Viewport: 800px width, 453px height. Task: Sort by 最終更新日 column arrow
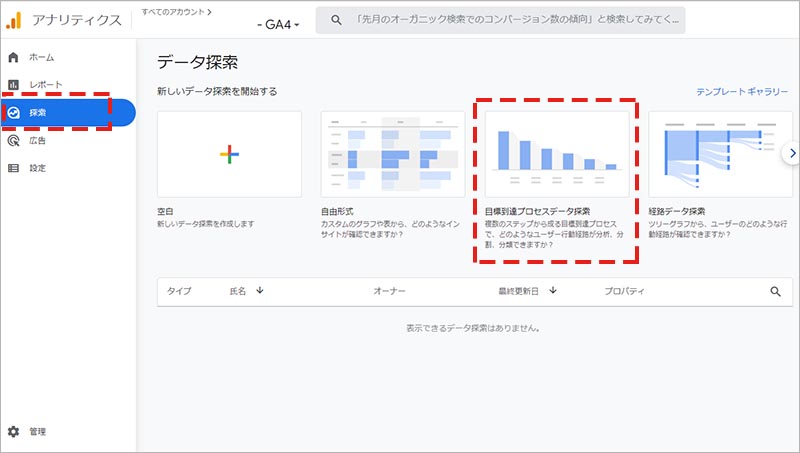(552, 291)
